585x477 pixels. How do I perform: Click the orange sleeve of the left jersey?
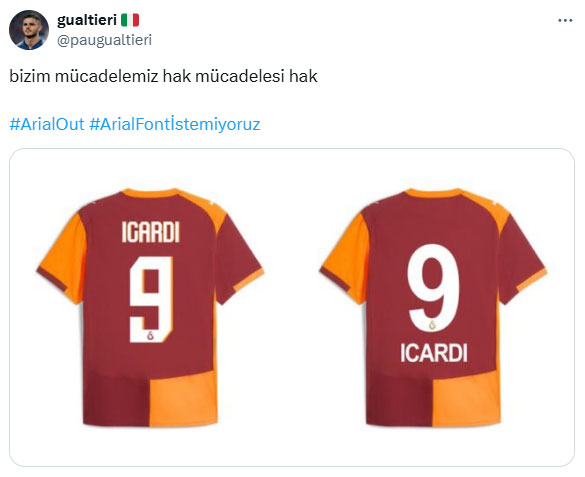(63, 258)
